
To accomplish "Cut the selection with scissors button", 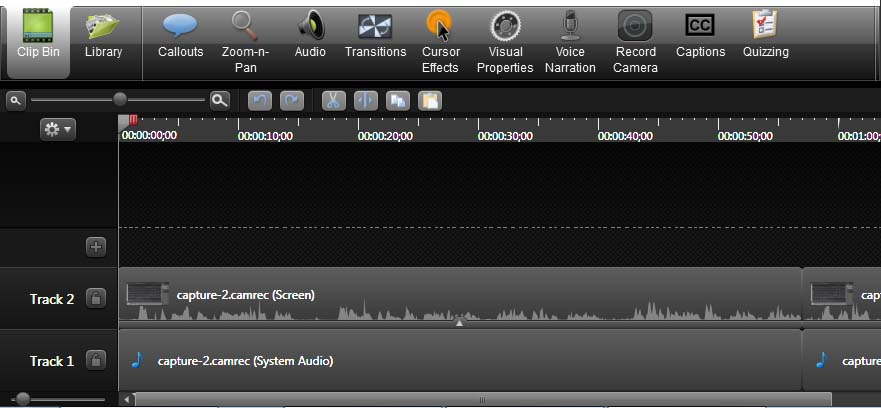I will point(333,100).
